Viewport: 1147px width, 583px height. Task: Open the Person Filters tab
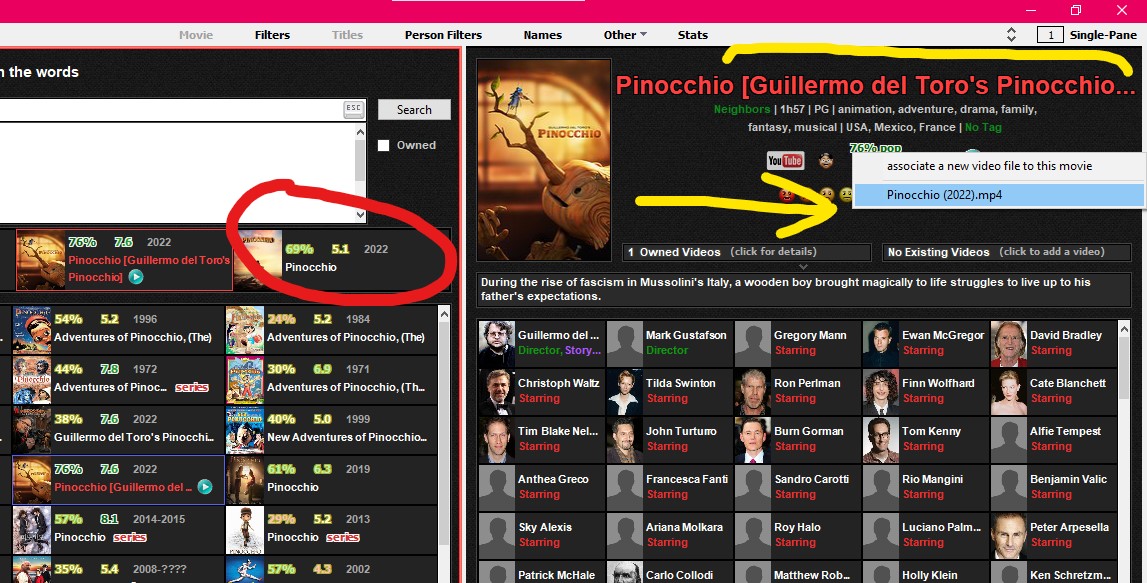pyautogui.click(x=443, y=34)
